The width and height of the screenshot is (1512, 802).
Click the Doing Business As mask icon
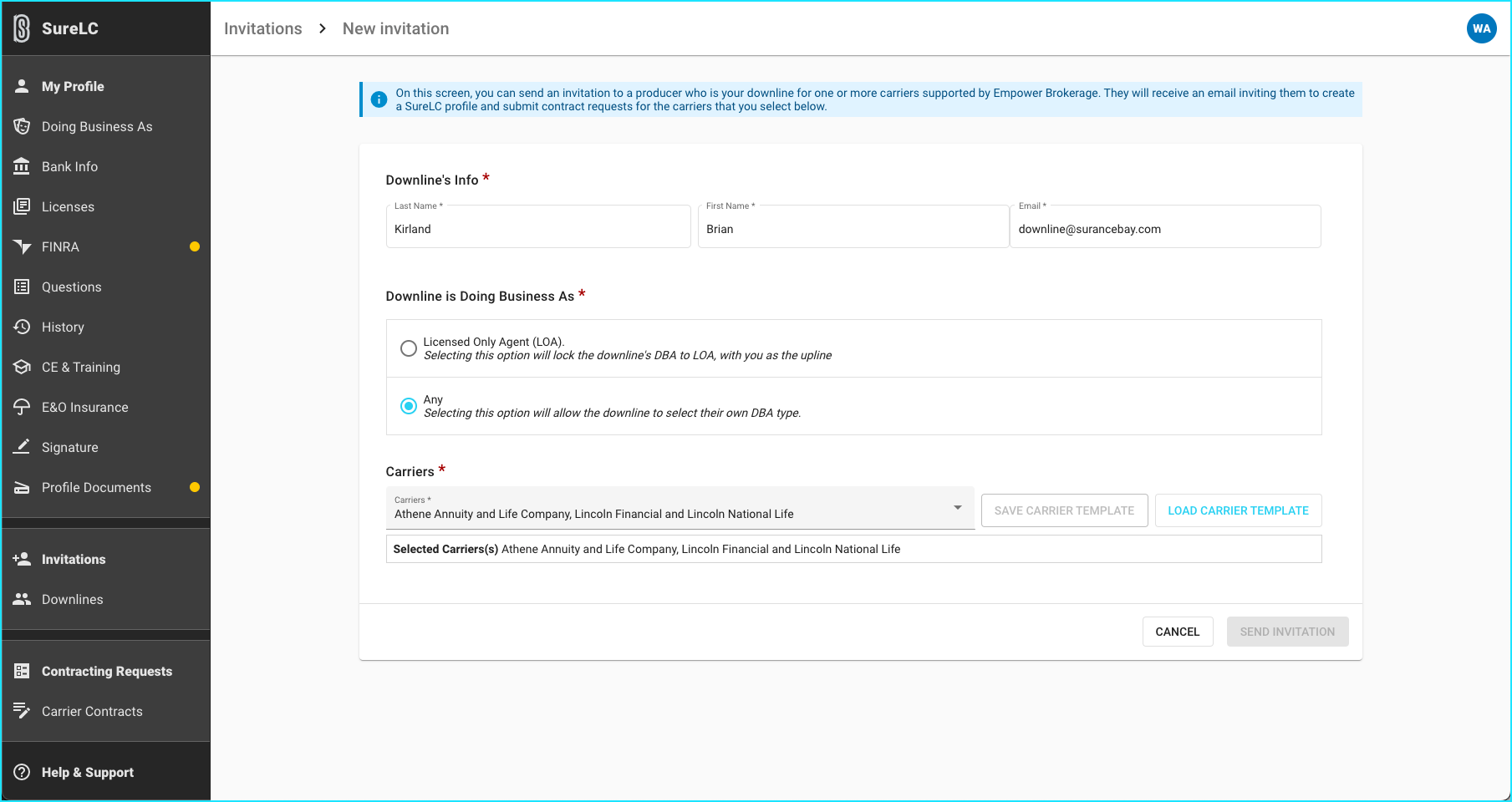pos(23,126)
